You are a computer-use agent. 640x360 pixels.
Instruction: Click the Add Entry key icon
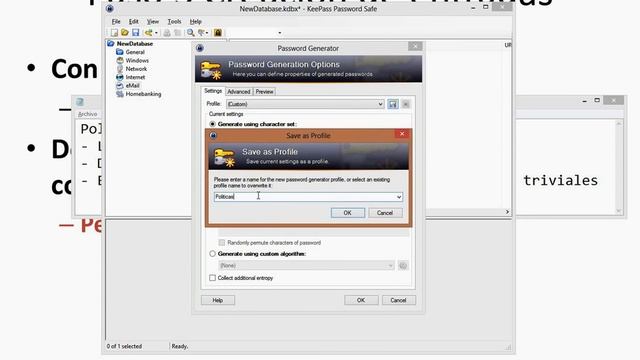click(x=149, y=33)
